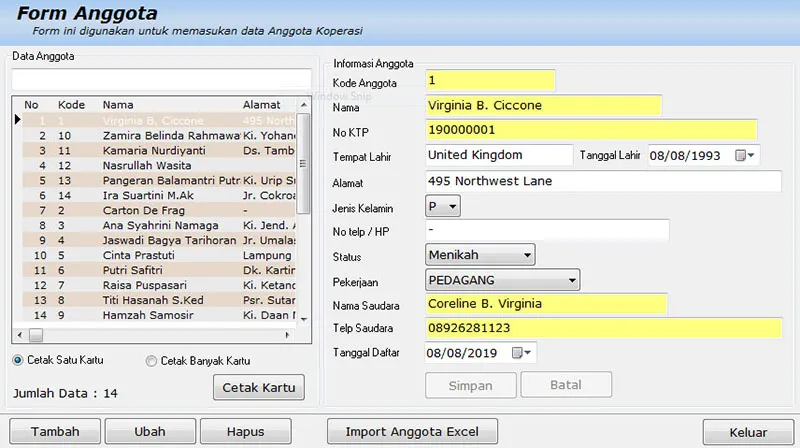
Task: Click the No KTP field
Action: 591,130
